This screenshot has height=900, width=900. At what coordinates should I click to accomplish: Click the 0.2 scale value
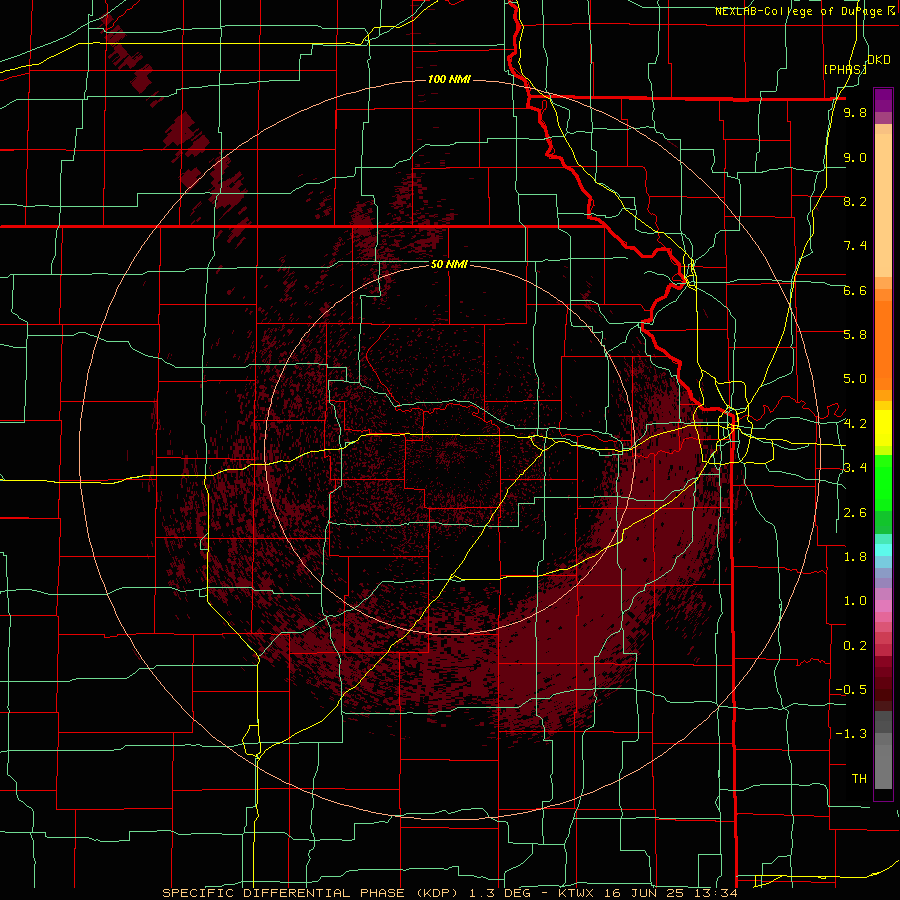855,646
